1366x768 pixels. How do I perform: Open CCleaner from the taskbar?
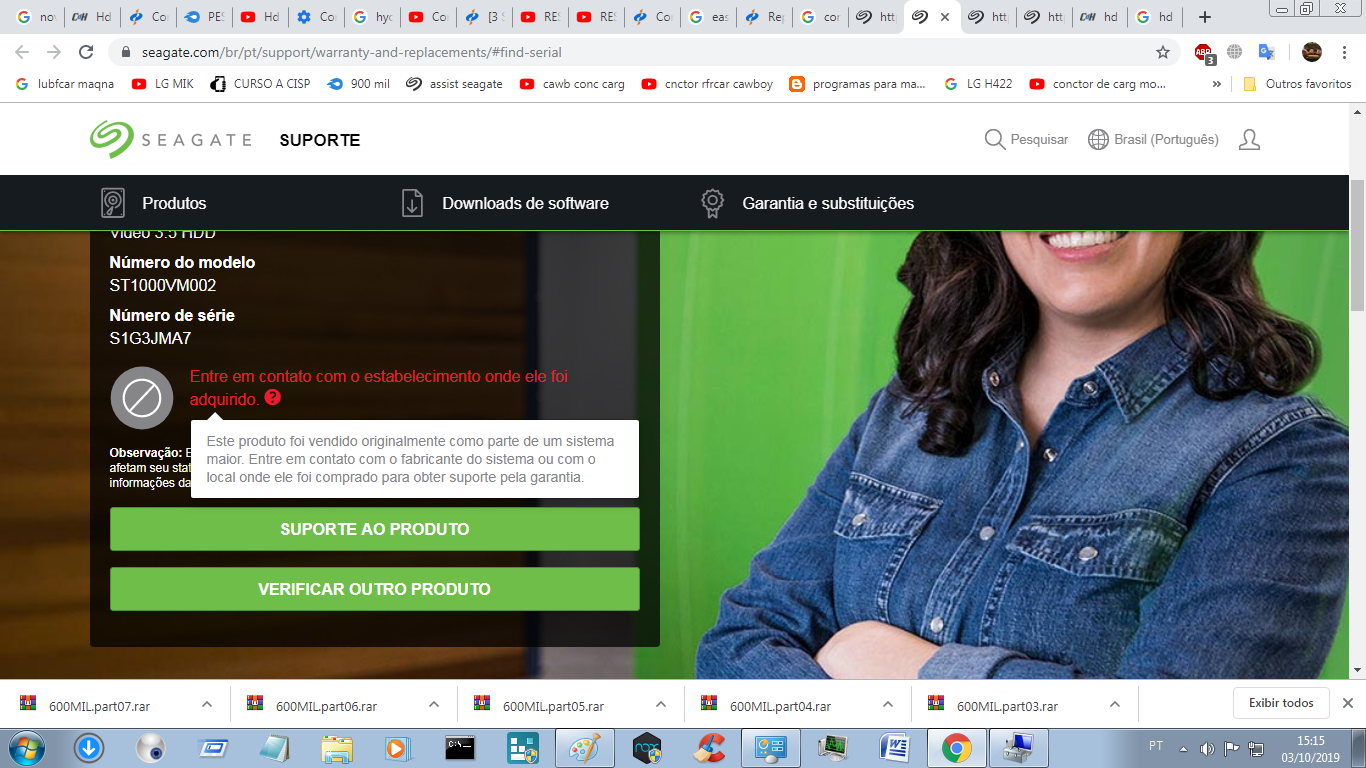pyautogui.click(x=709, y=748)
